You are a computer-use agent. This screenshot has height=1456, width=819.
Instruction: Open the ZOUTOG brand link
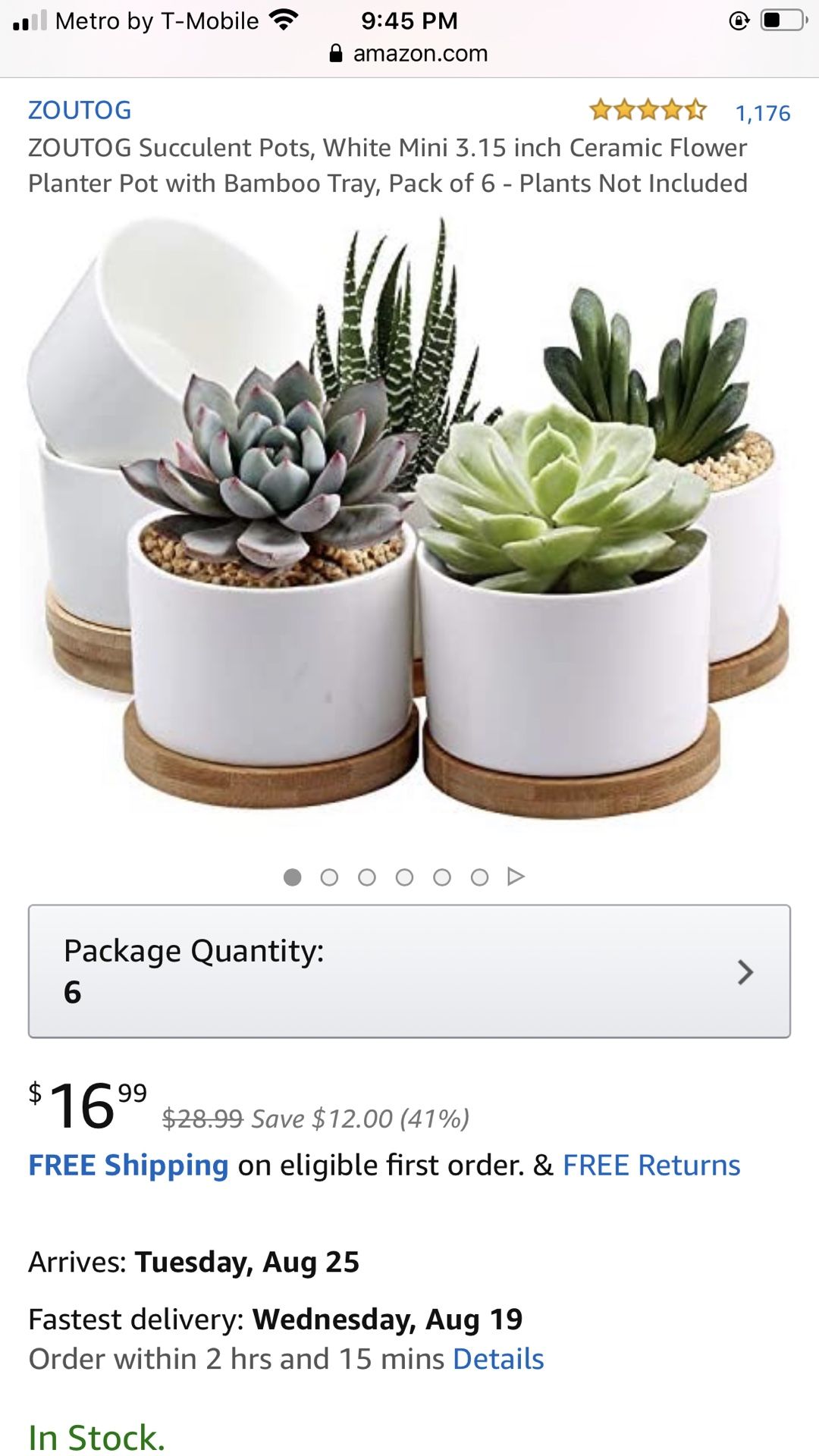[x=80, y=111]
